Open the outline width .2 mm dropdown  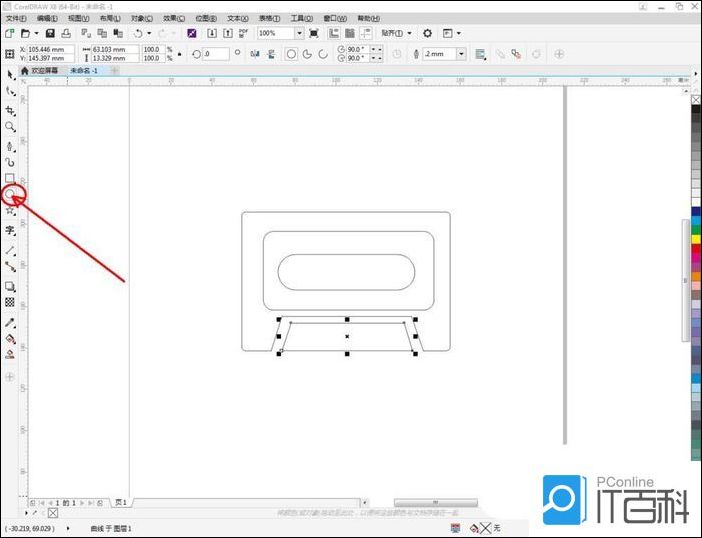tap(462, 54)
